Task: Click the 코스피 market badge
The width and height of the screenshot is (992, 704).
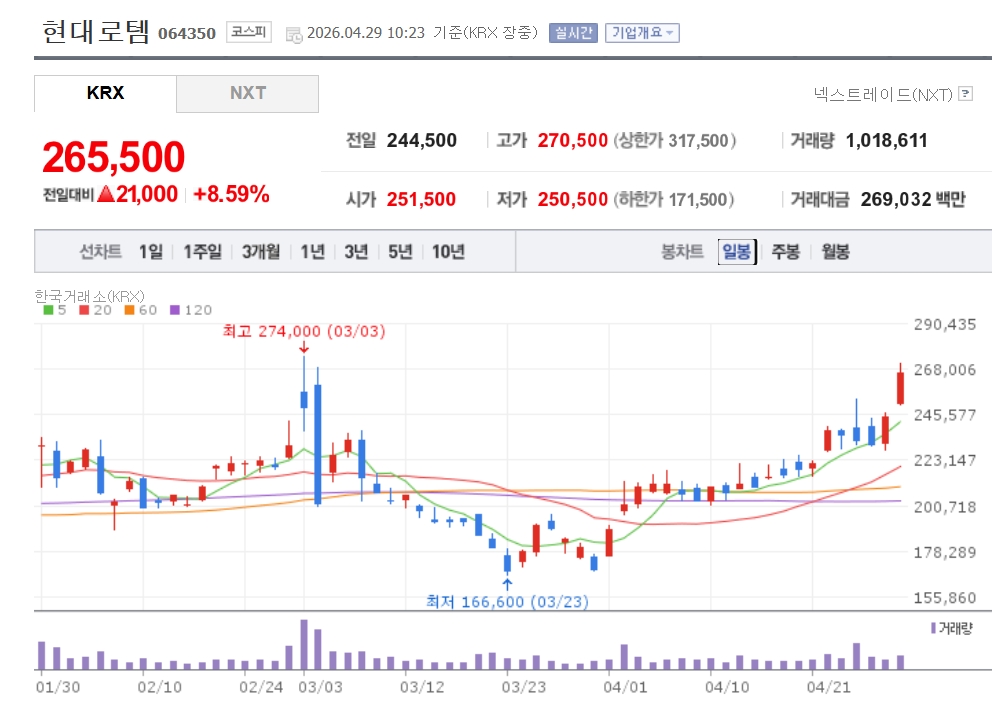Action: tap(248, 32)
